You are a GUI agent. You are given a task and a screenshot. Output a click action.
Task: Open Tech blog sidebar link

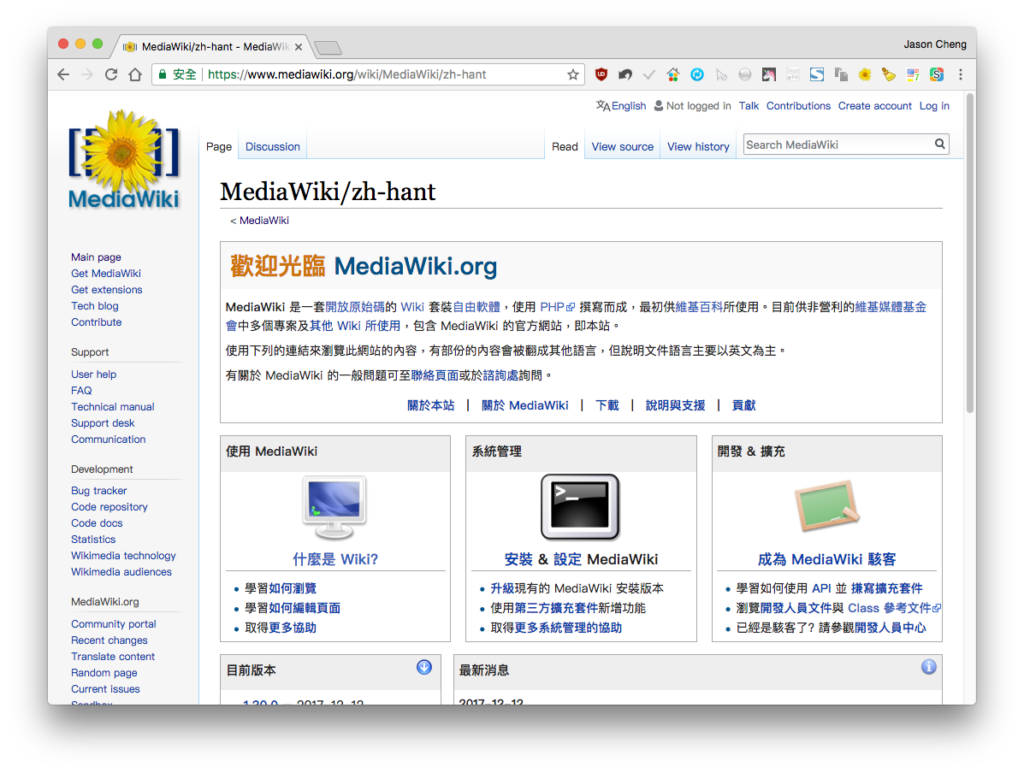pos(95,306)
